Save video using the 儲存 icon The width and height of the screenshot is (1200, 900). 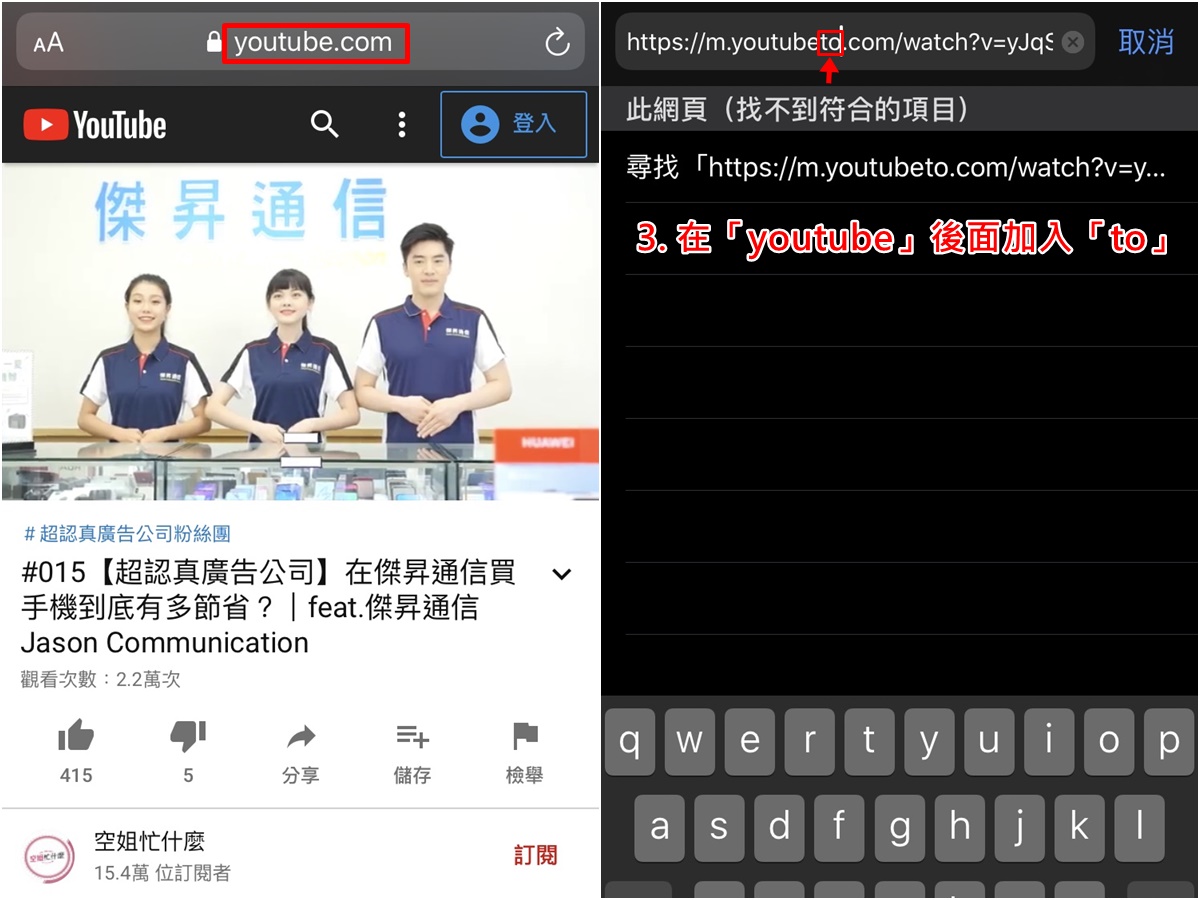coord(412,752)
